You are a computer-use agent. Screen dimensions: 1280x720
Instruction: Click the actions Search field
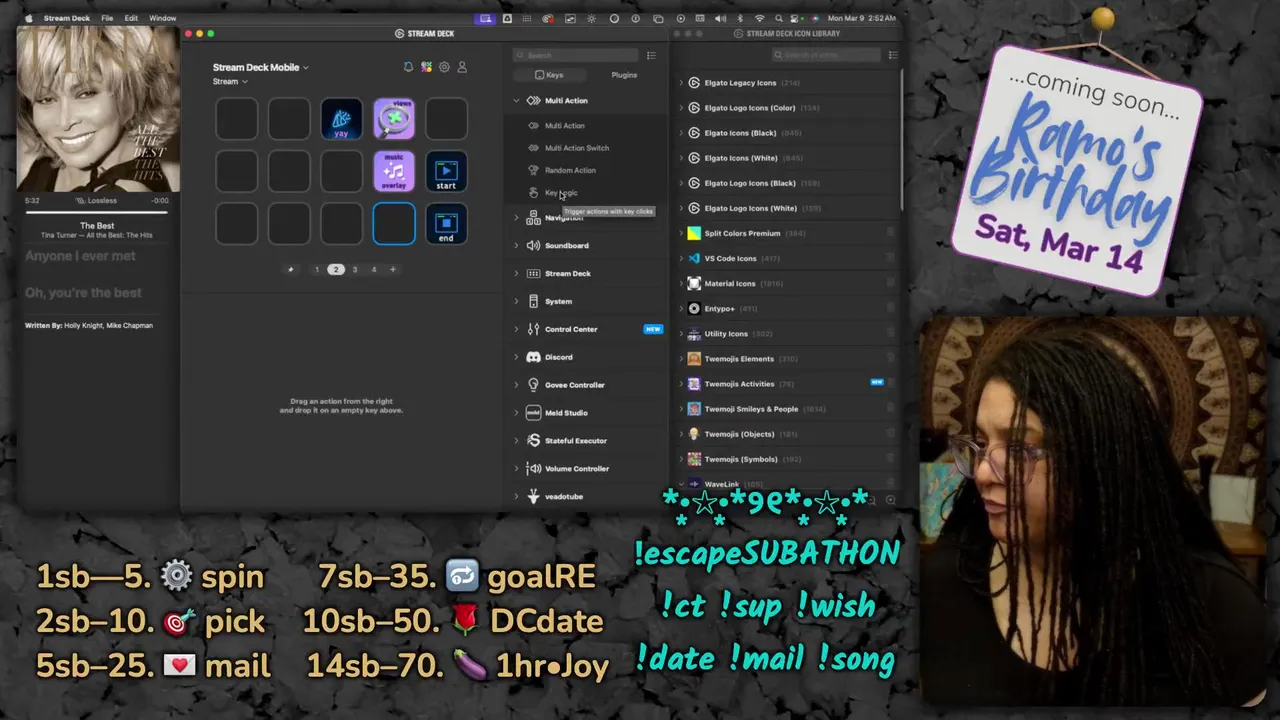point(576,55)
